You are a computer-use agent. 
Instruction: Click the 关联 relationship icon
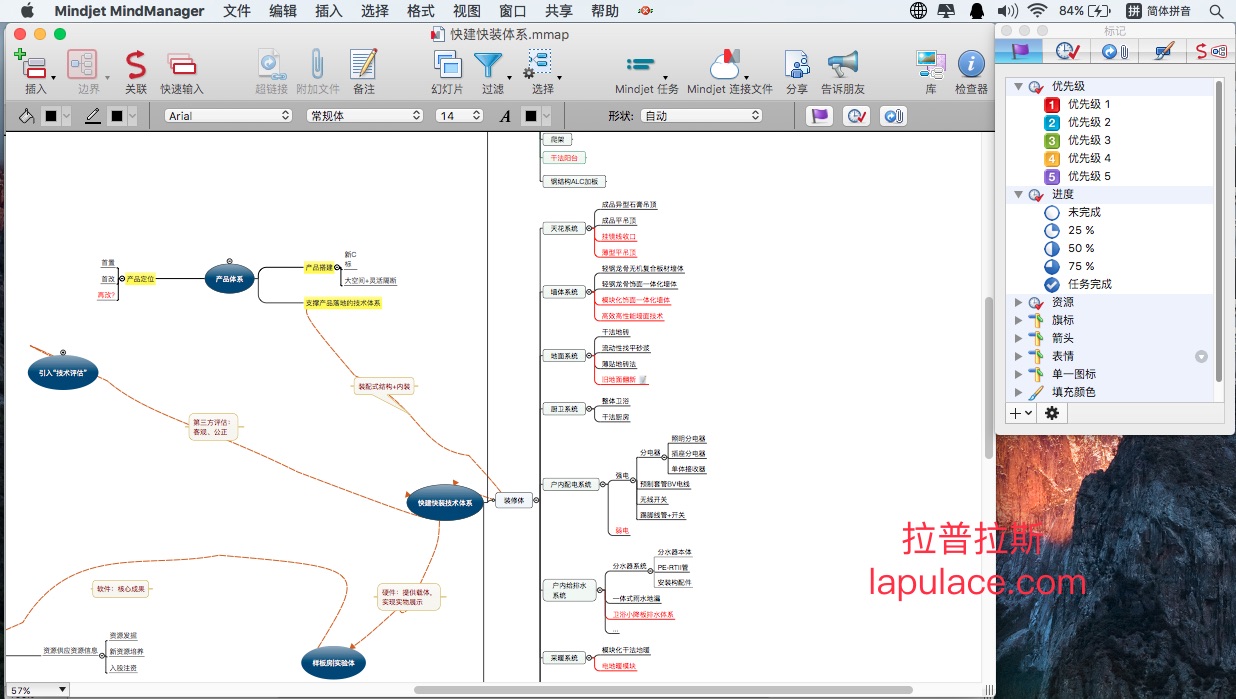tap(136, 66)
